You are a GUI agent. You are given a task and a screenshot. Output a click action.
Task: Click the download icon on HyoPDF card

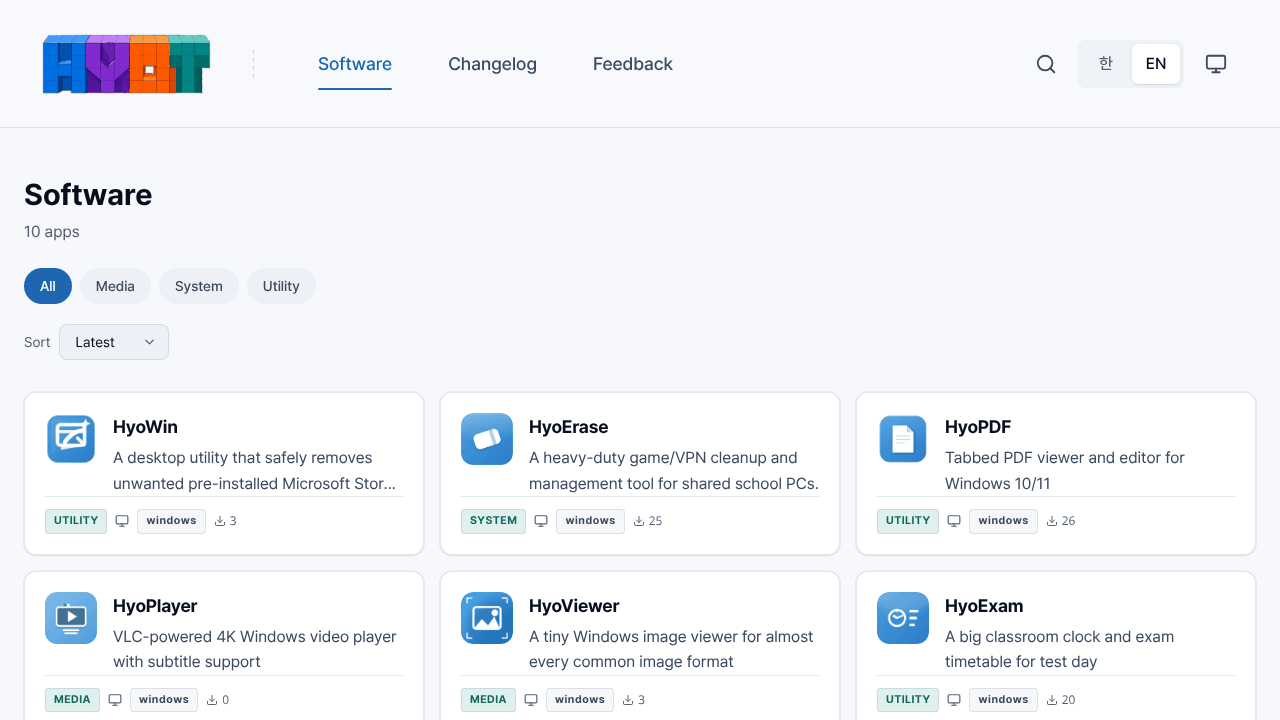pos(1052,521)
